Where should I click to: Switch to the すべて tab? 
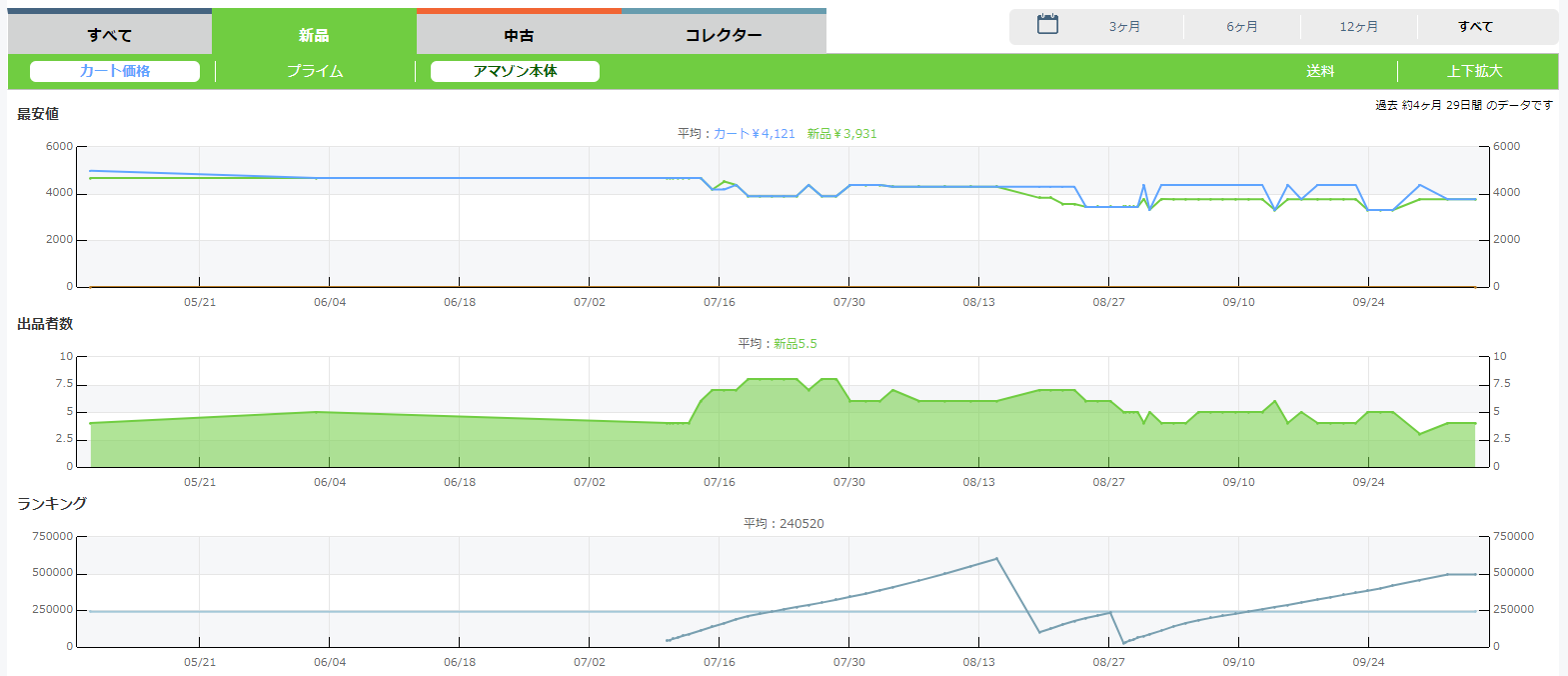pyautogui.click(x=110, y=35)
